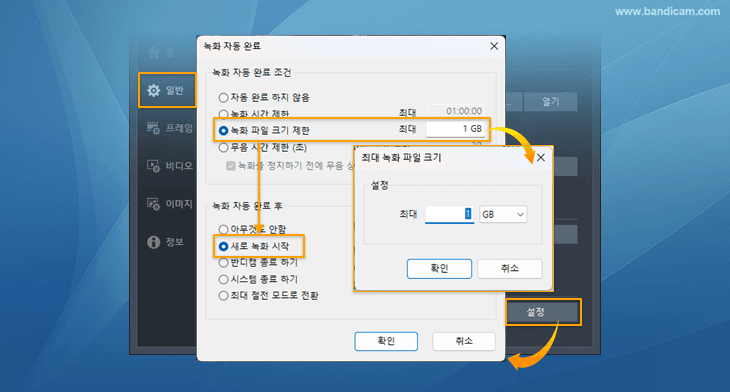Close the 녹화 자동 완료 dialog
Image resolution: width=730 pixels, height=392 pixels.
494,46
